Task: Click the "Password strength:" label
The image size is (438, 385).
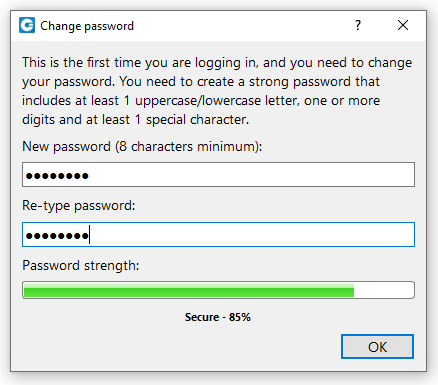Action: point(81,266)
